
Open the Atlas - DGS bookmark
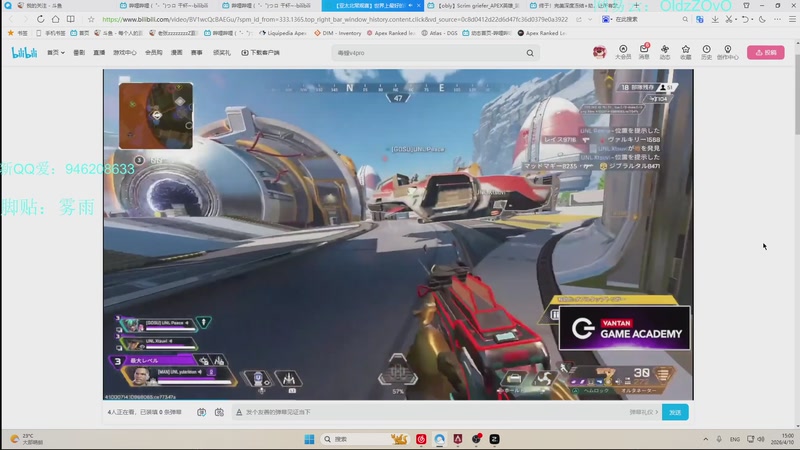click(439, 33)
